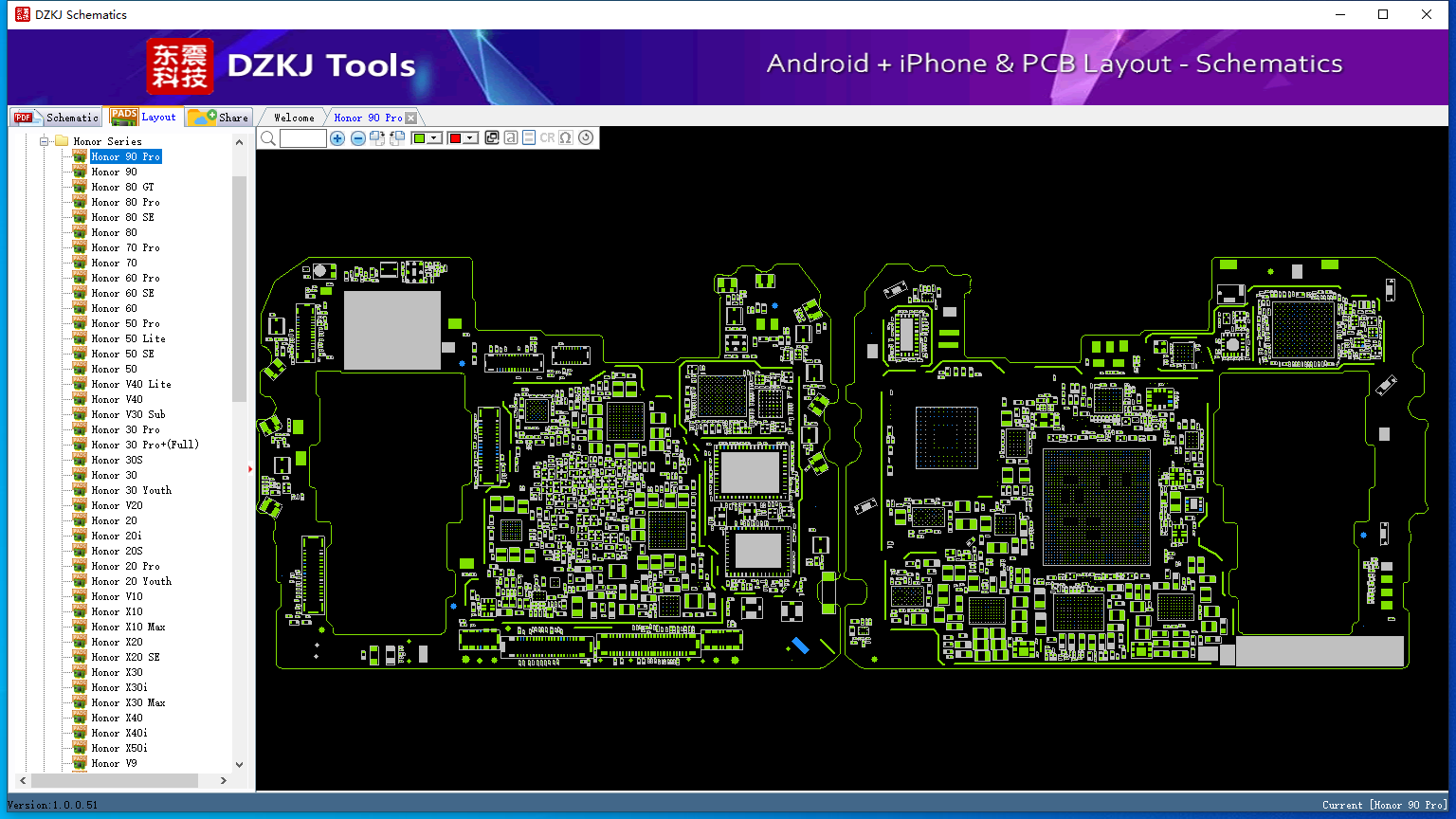
Task: Close the Honor 90 Pro tab
Action: click(x=410, y=118)
